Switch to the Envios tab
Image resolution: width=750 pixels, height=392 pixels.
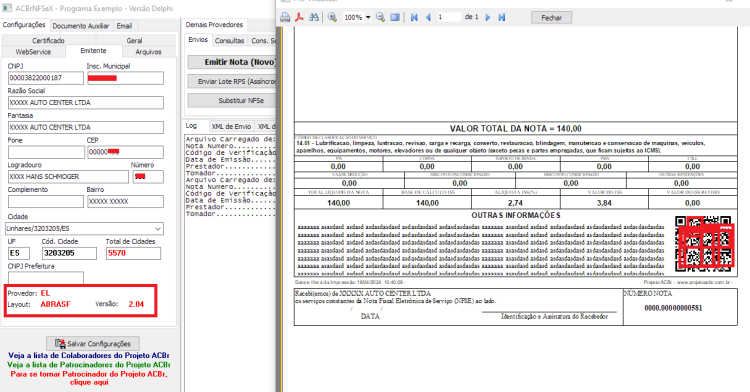coord(198,40)
